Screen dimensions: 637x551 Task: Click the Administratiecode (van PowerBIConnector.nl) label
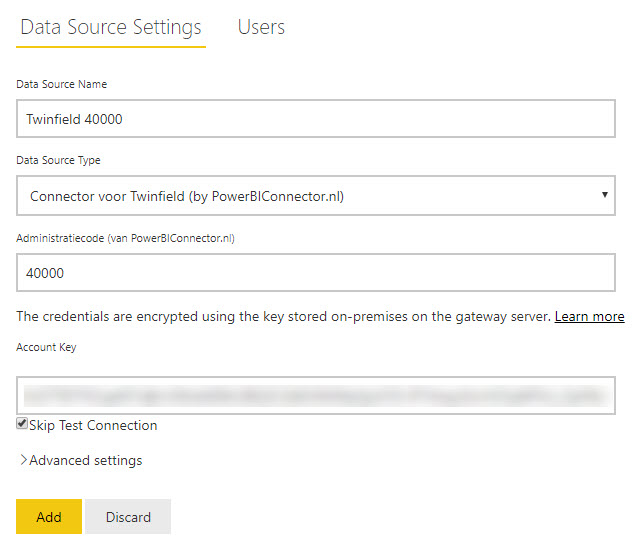click(x=125, y=238)
